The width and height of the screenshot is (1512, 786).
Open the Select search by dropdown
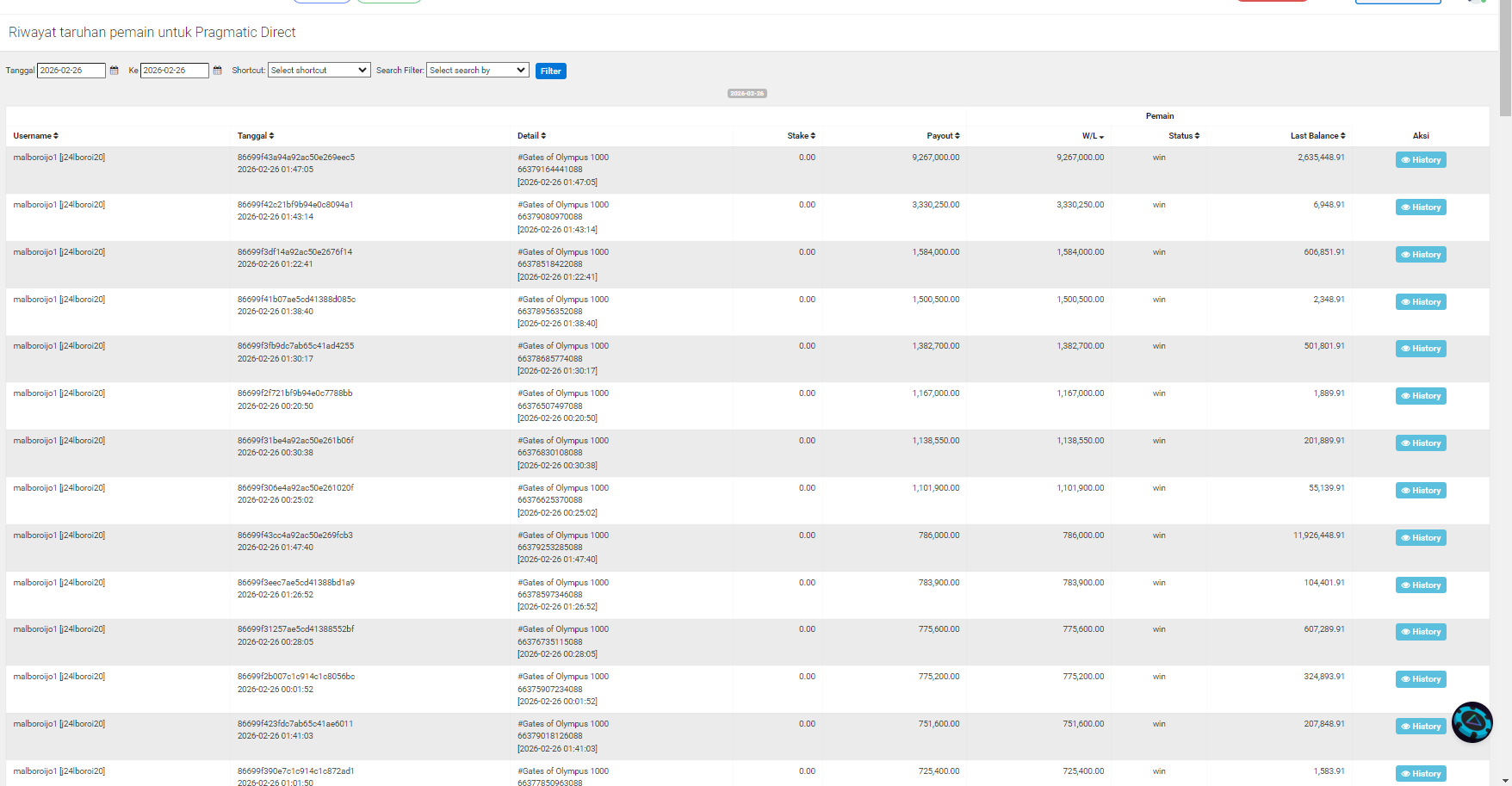(x=478, y=71)
